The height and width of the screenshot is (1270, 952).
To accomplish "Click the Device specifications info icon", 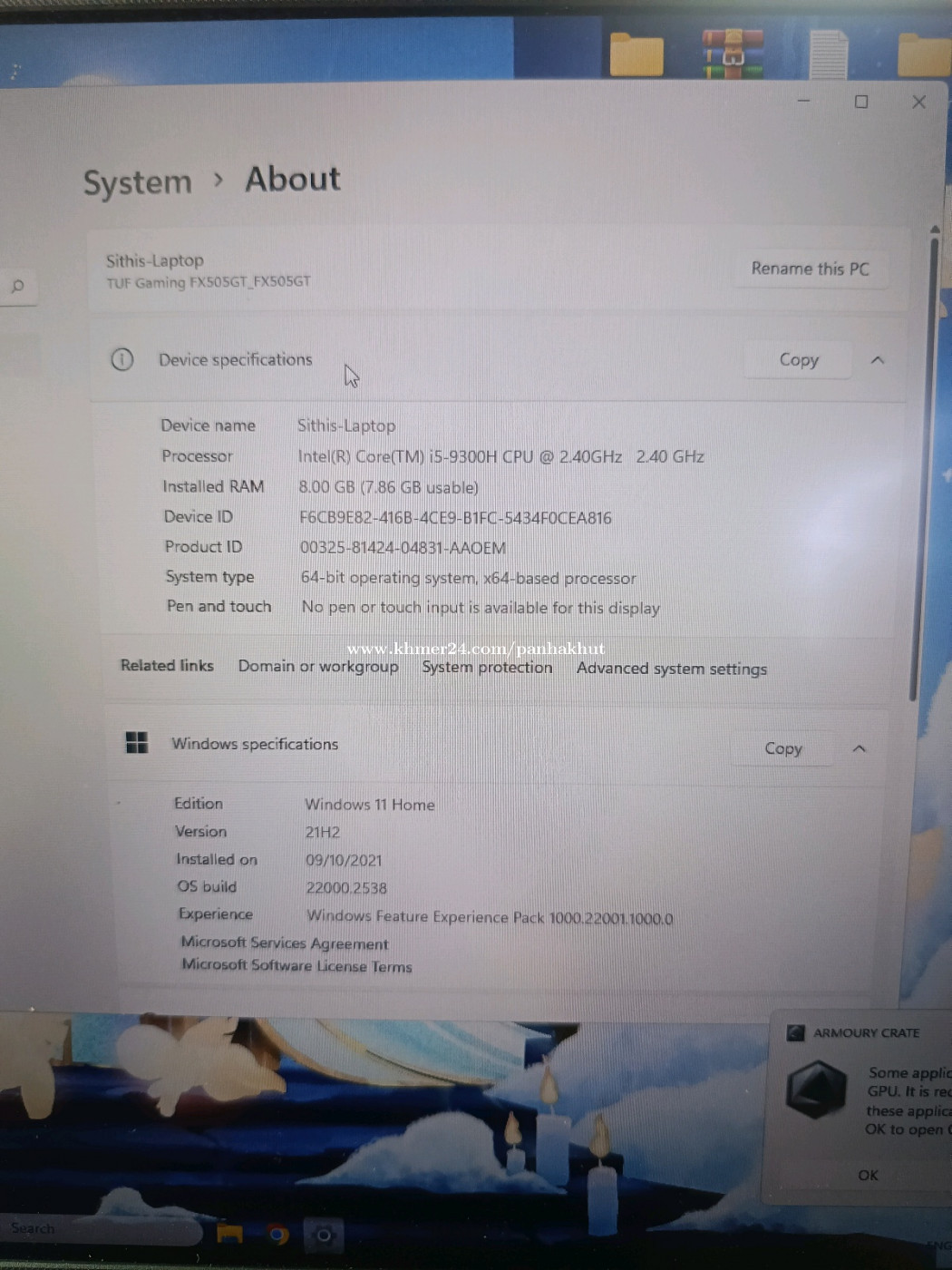I will (121, 359).
